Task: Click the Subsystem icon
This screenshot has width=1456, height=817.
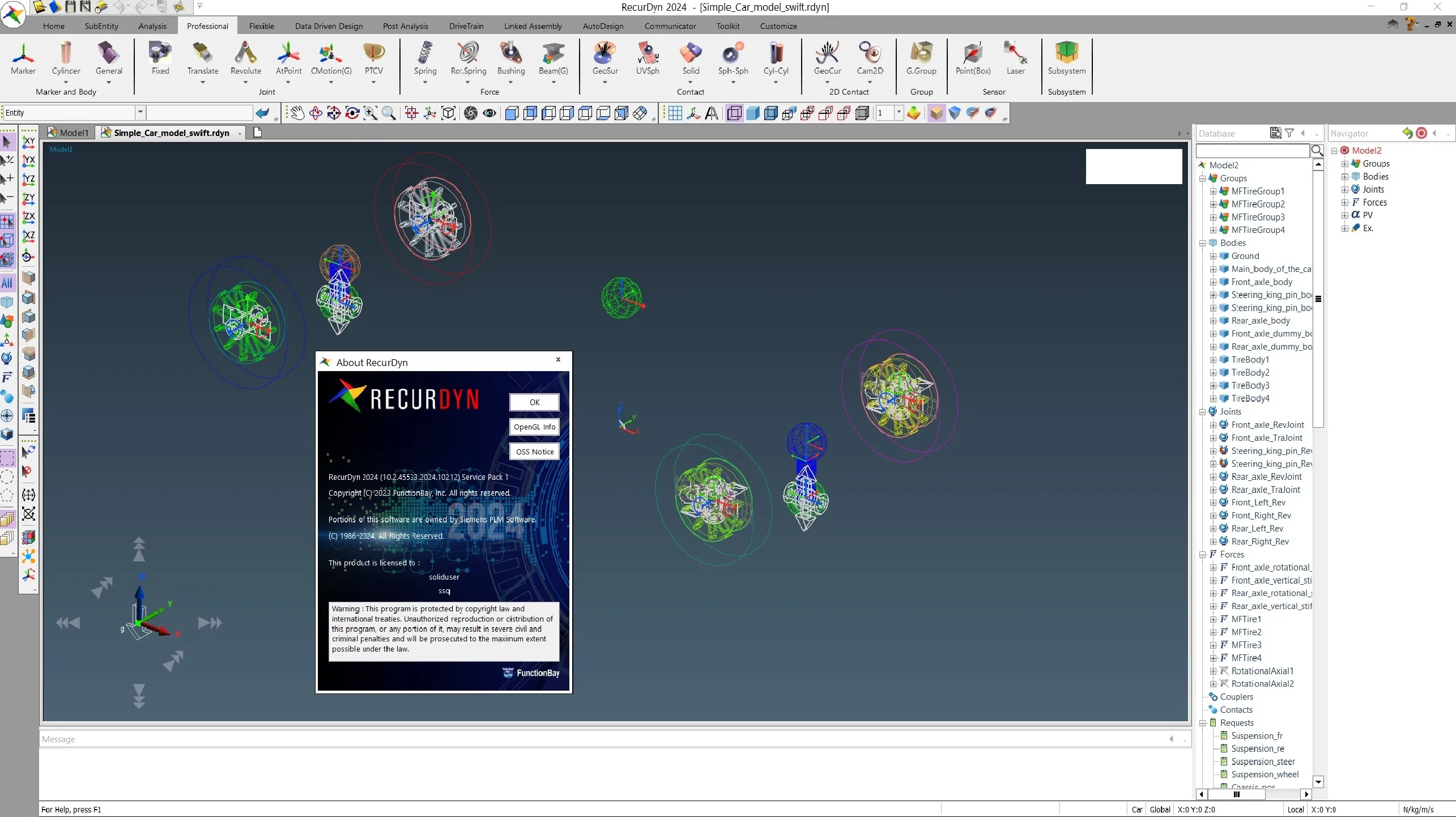Action: click(x=1067, y=58)
